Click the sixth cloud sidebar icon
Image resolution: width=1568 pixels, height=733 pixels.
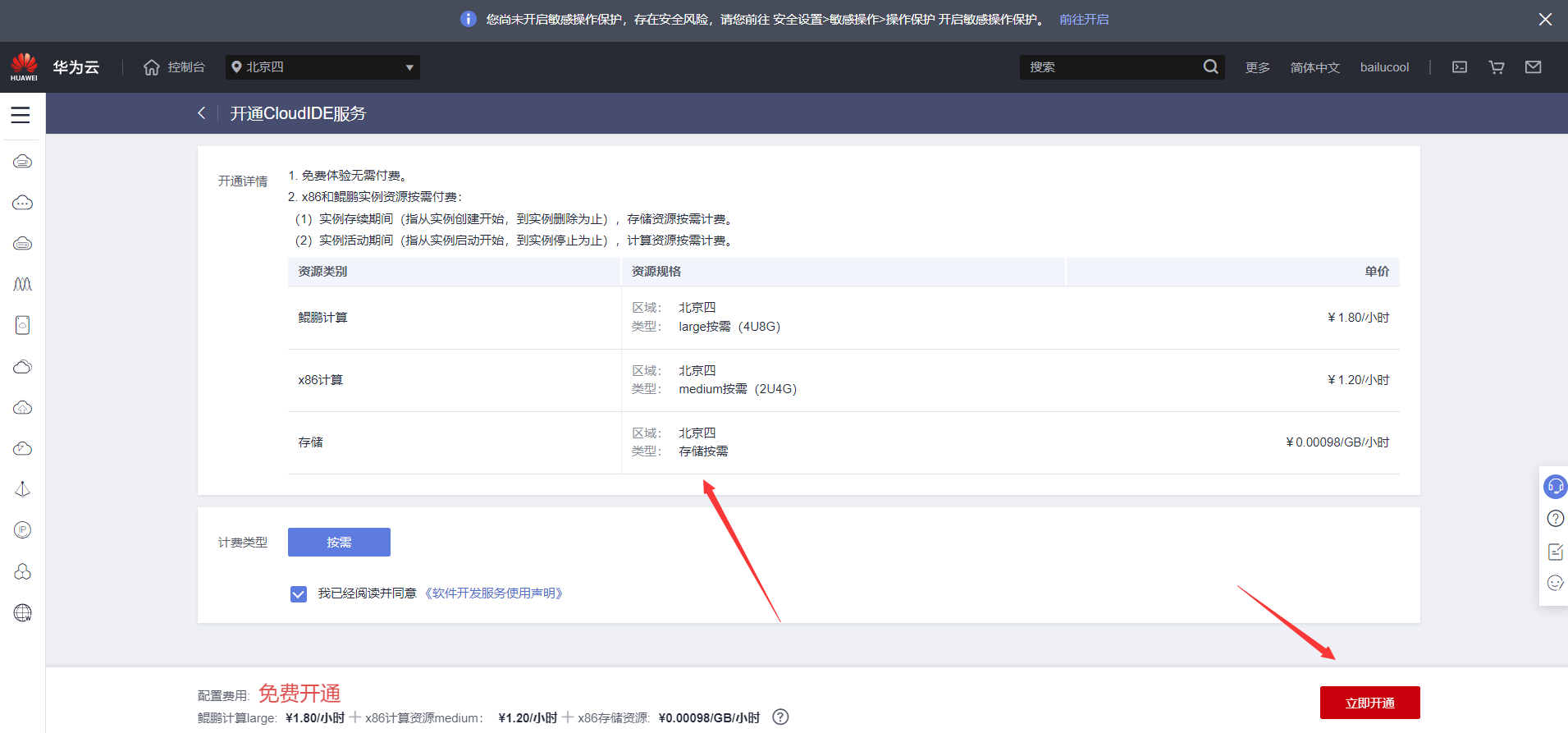23,366
